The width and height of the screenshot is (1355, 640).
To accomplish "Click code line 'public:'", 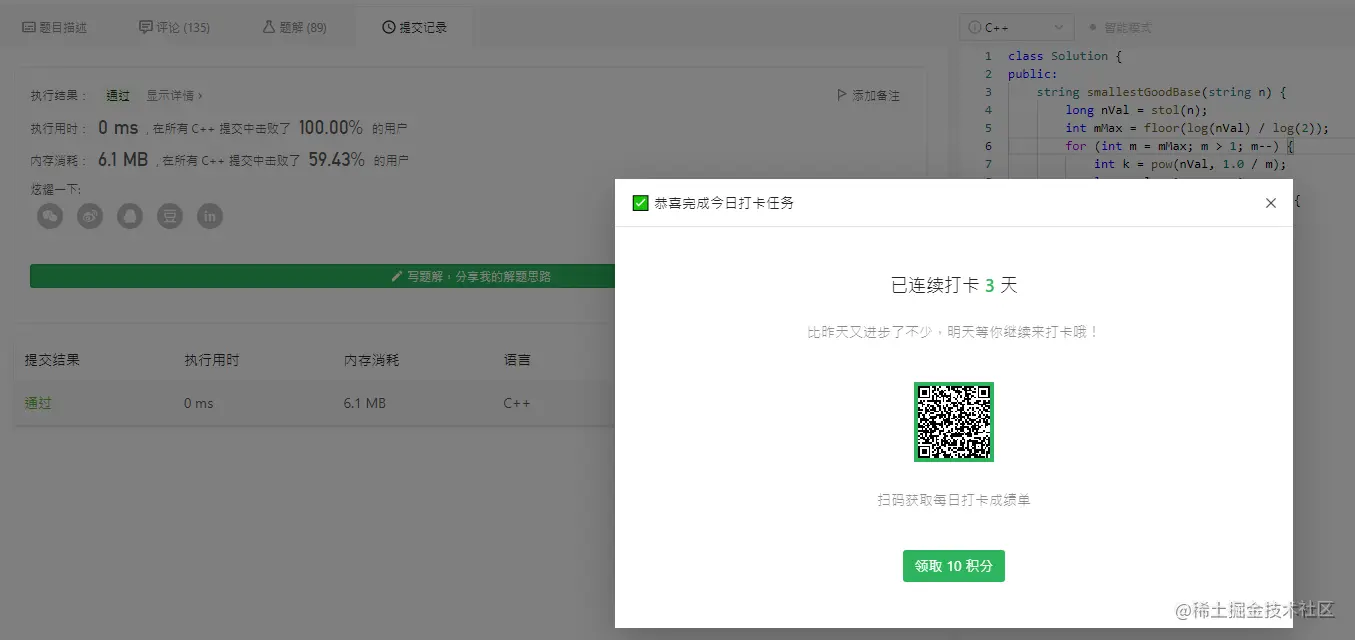I will 1032,74.
